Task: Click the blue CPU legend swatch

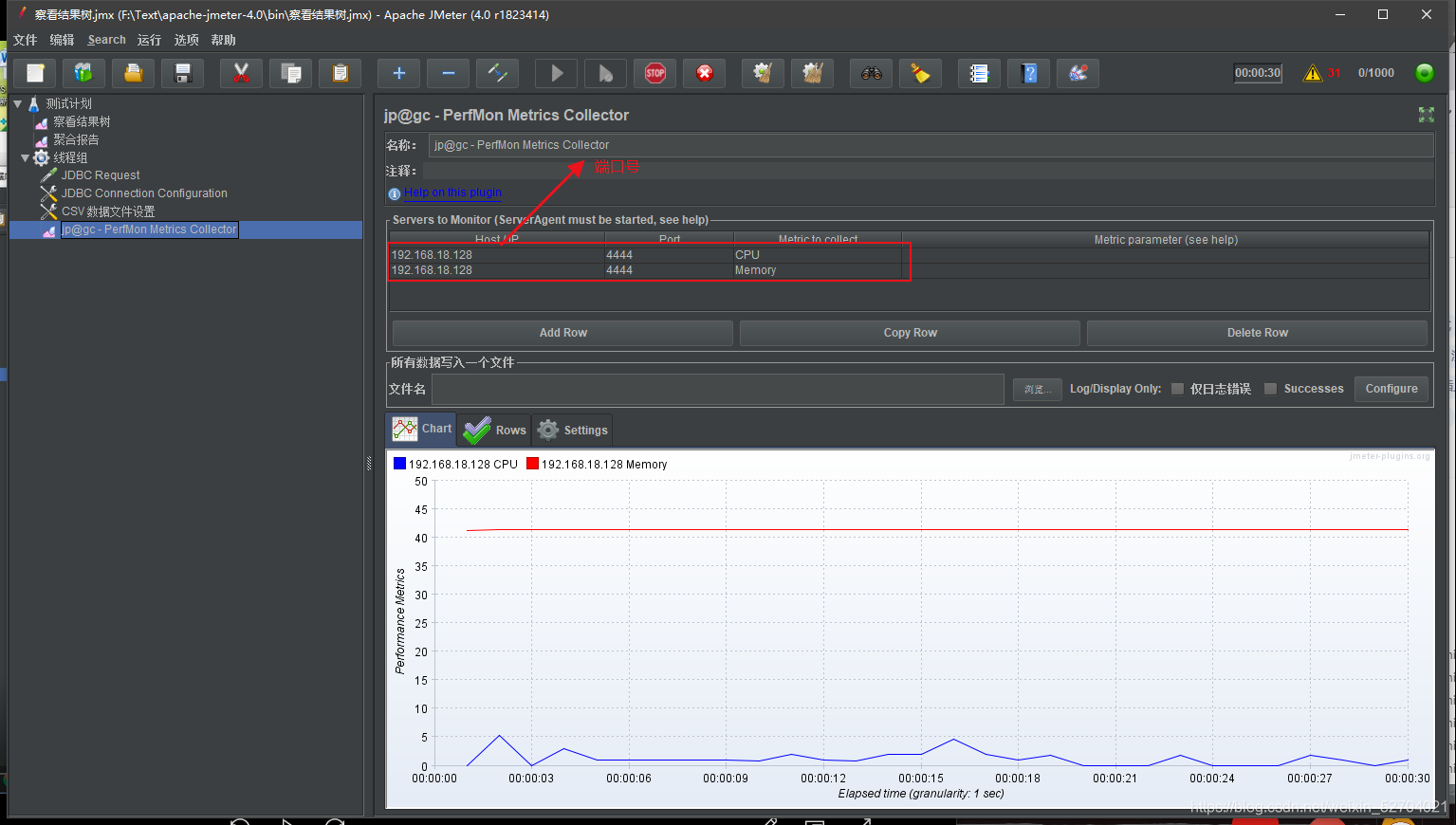Action: point(399,464)
